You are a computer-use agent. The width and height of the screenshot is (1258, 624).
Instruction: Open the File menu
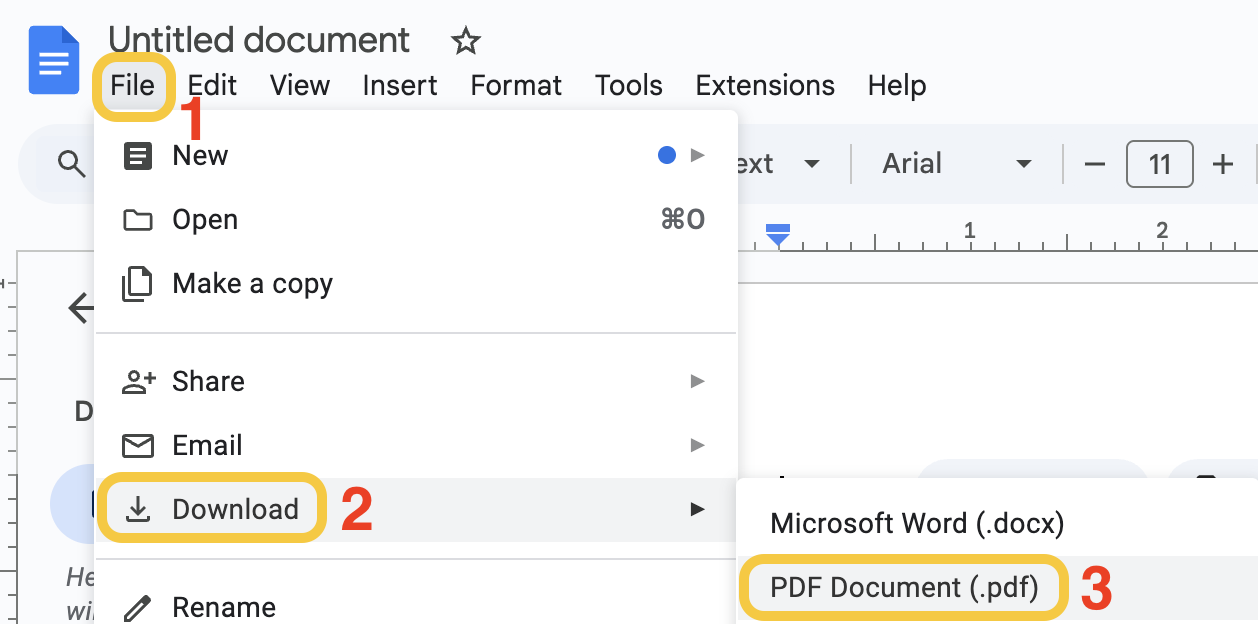click(133, 86)
